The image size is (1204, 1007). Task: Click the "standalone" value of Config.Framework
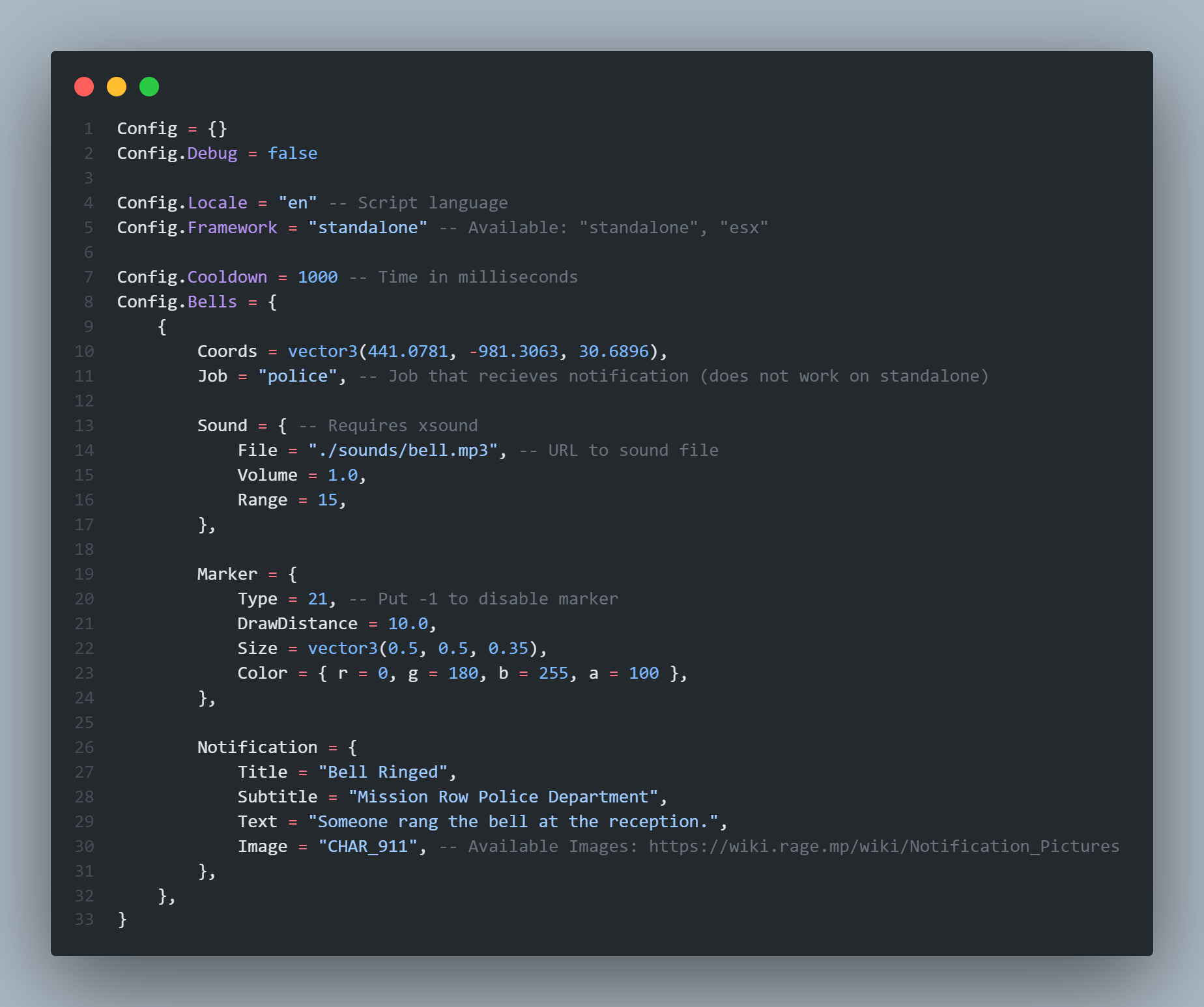tap(367, 227)
